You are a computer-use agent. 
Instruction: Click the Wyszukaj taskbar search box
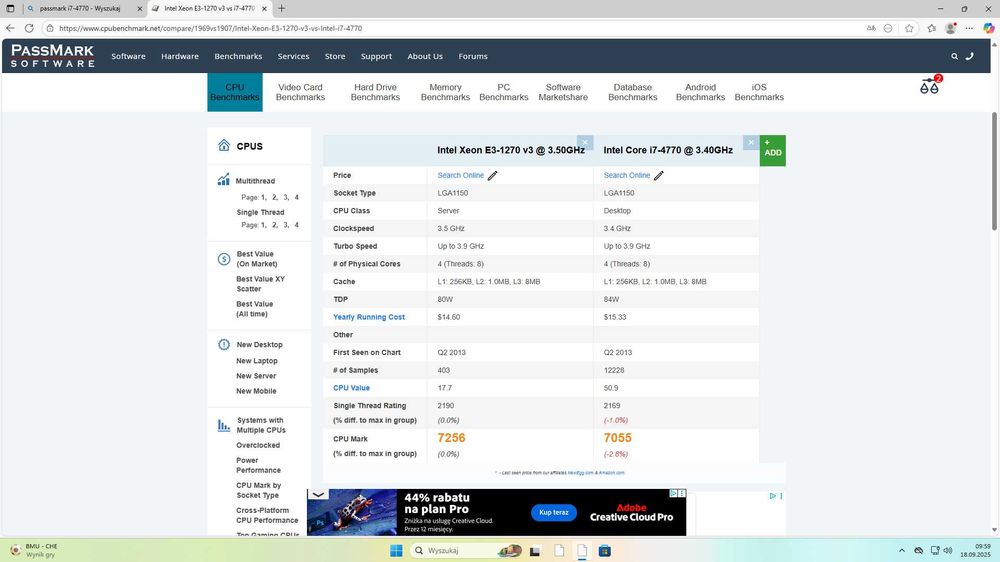coord(467,551)
